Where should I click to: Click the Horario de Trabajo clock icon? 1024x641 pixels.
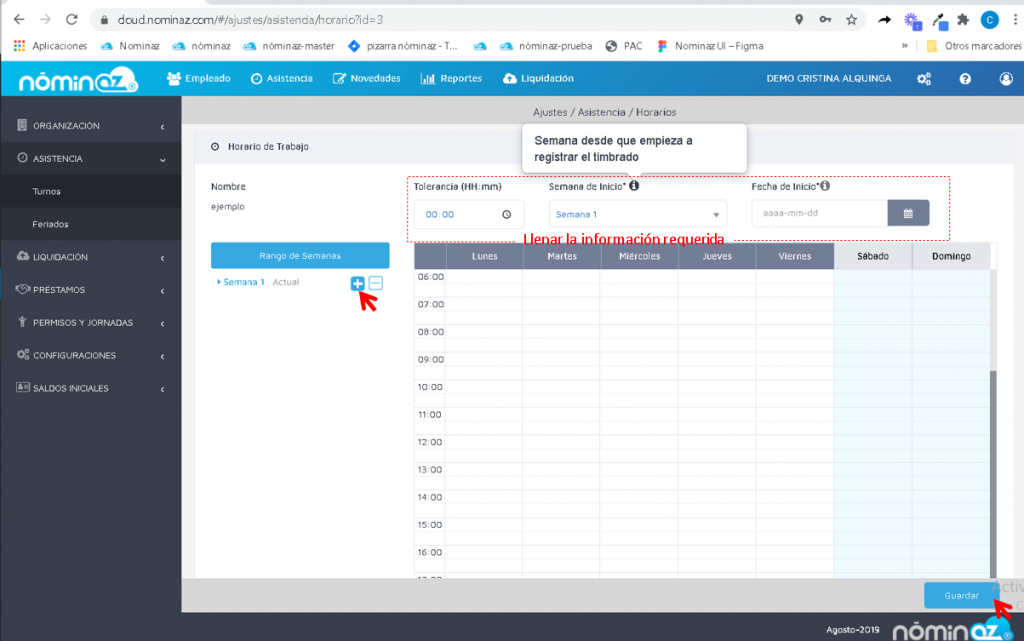click(x=215, y=147)
